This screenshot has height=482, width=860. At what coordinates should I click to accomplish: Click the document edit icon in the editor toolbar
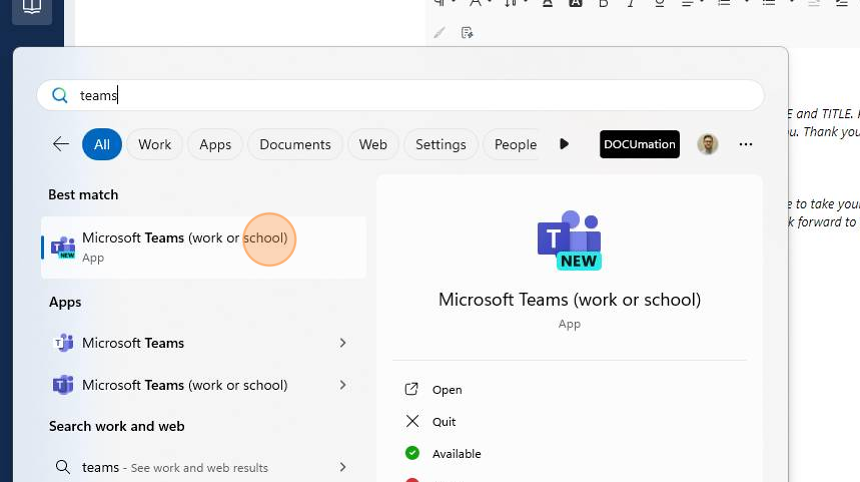(467, 33)
